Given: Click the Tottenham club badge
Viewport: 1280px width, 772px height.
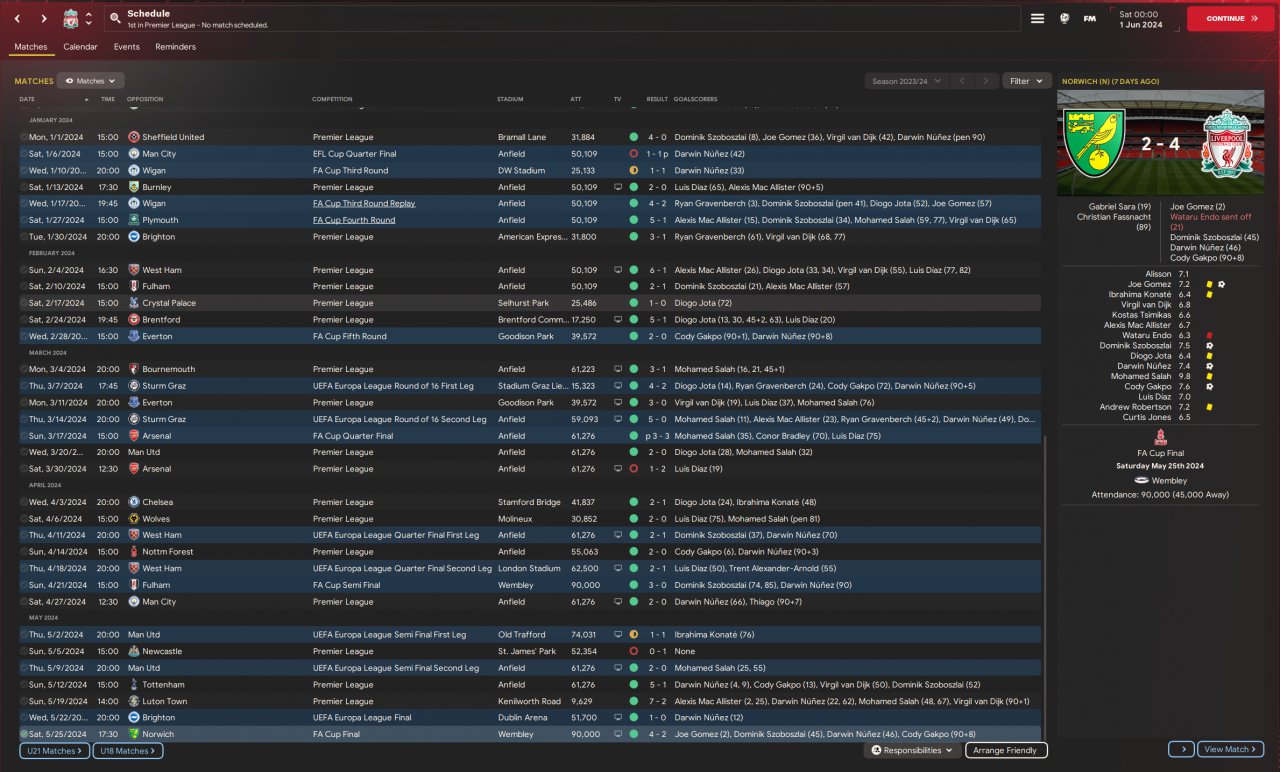Looking at the screenshot, I should [134, 685].
